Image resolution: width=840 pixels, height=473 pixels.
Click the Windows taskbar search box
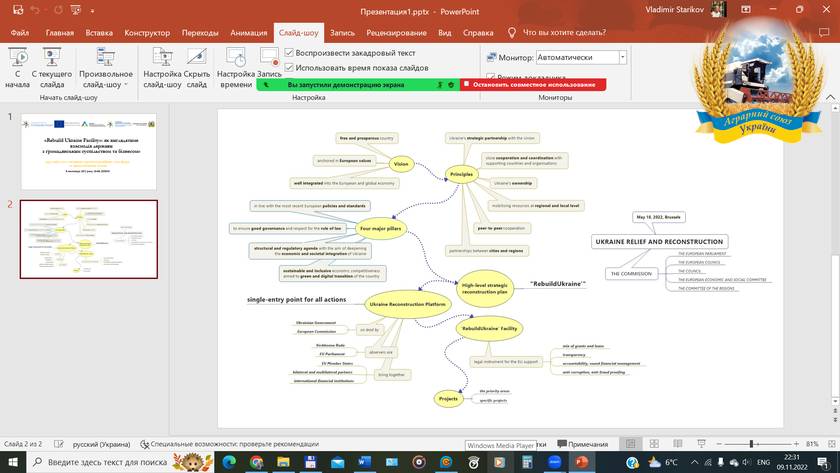(x=121, y=462)
